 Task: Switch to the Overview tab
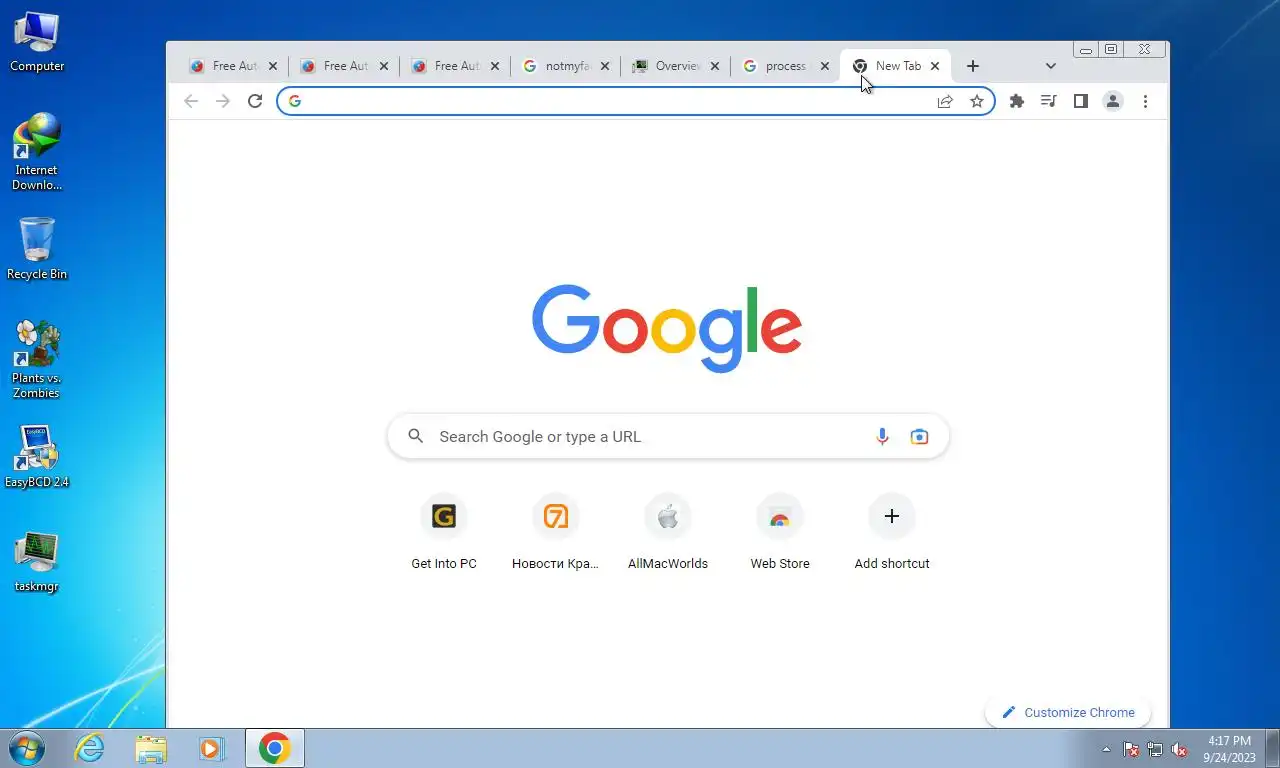click(676, 66)
